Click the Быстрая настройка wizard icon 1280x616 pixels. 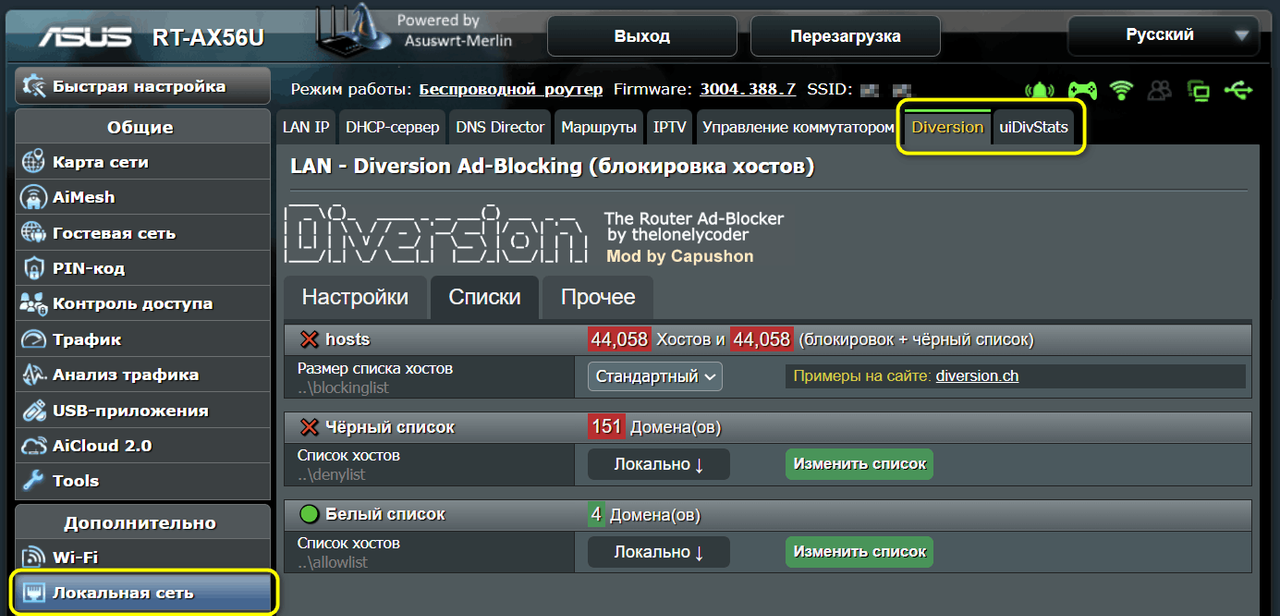pos(34,86)
